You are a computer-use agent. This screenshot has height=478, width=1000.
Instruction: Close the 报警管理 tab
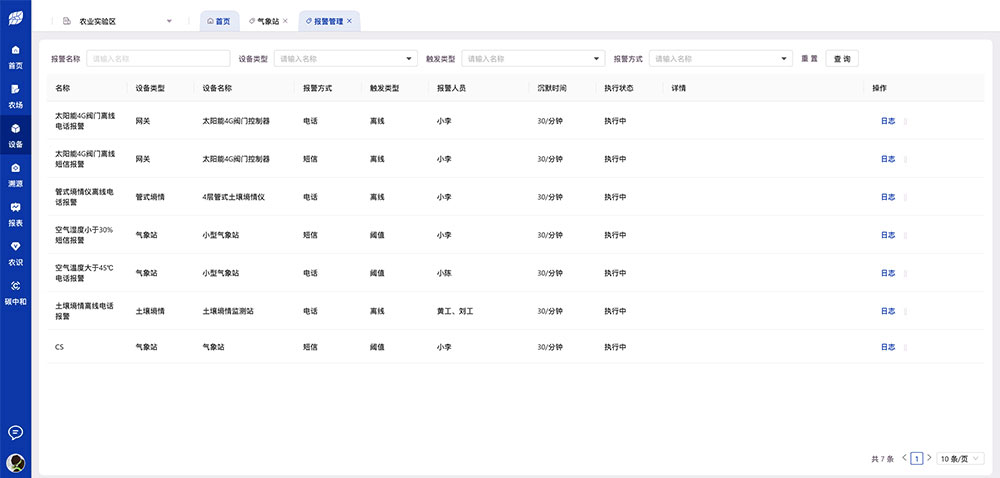(x=349, y=21)
